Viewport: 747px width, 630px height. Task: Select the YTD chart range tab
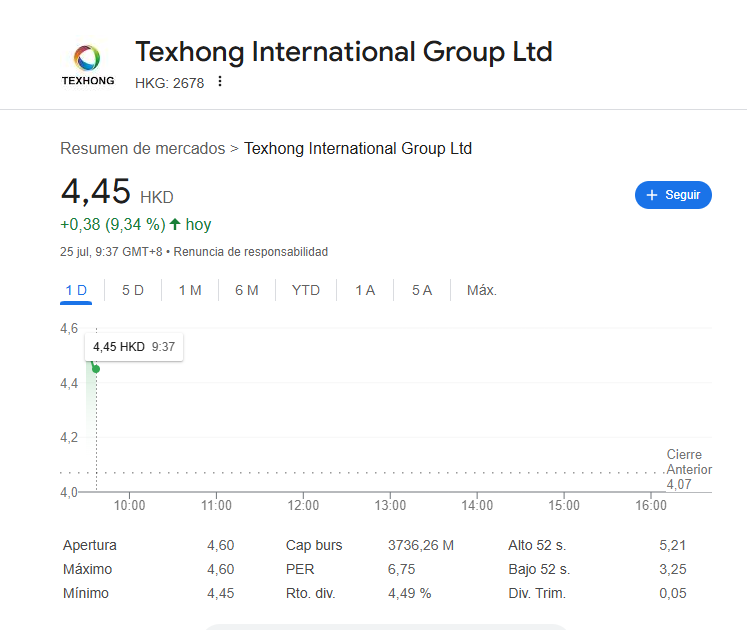306,290
